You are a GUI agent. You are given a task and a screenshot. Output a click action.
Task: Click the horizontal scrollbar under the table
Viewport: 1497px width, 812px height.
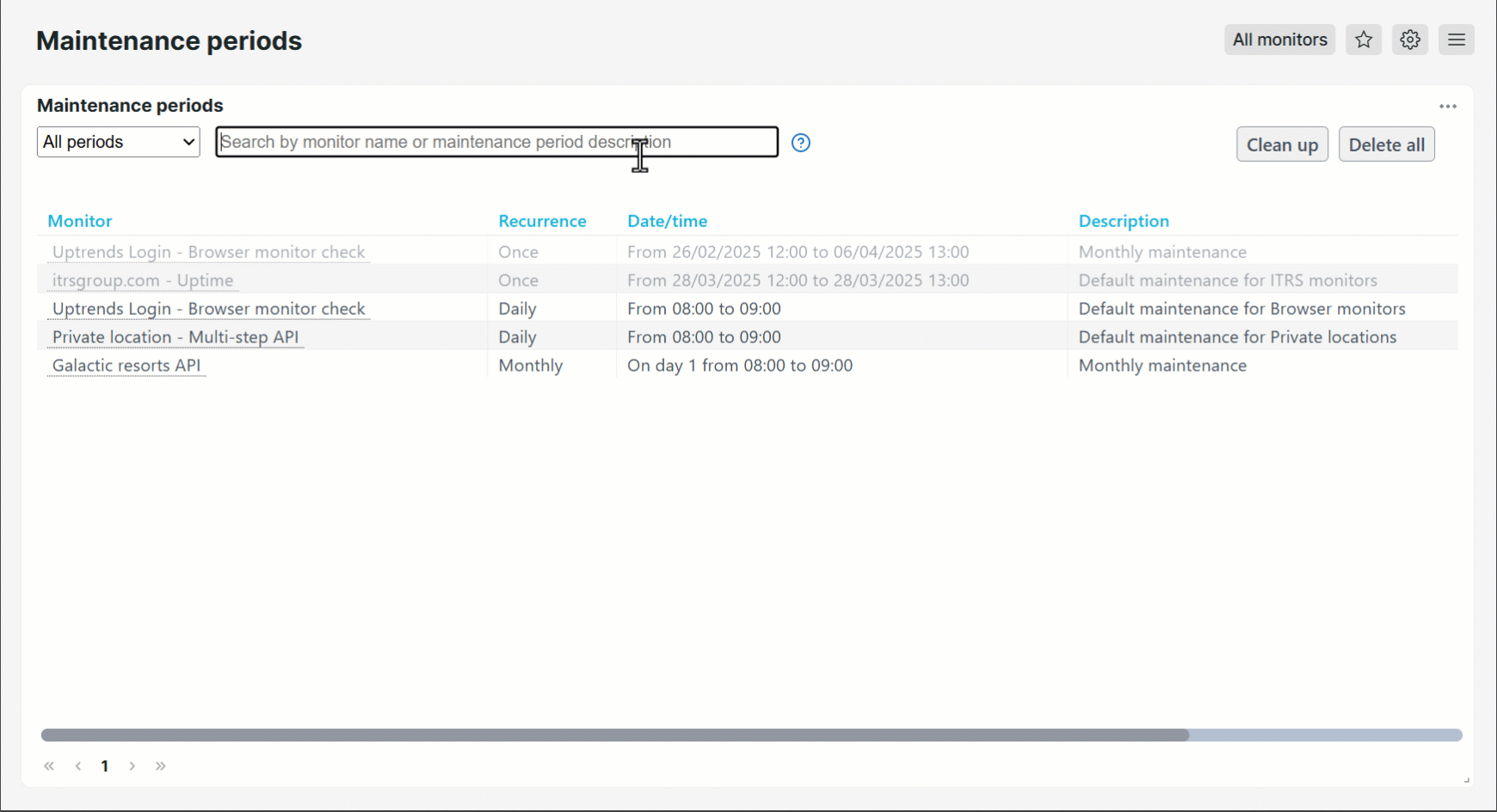coord(614,735)
